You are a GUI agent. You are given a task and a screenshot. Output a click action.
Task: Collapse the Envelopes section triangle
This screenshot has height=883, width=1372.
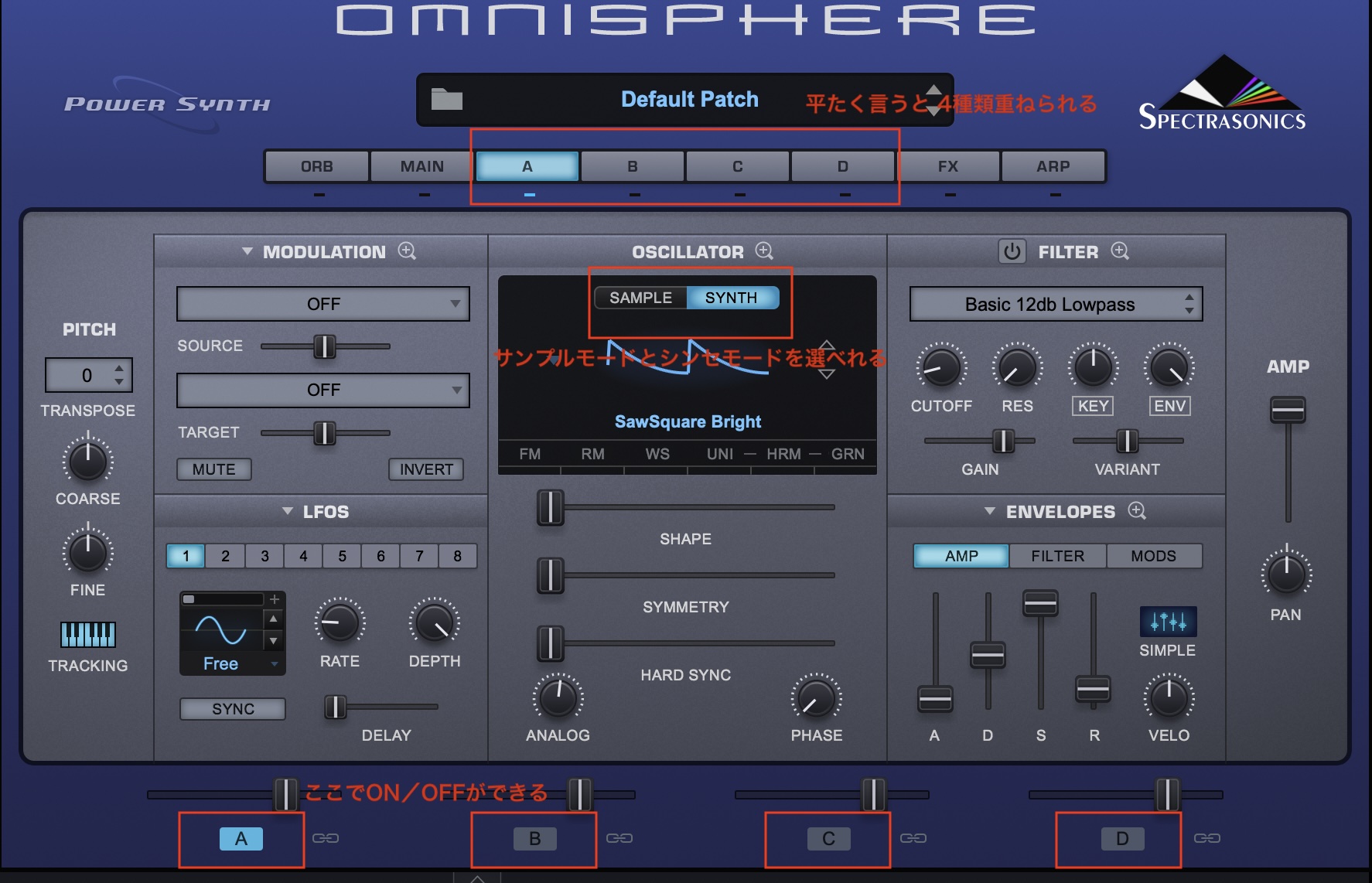tap(989, 511)
